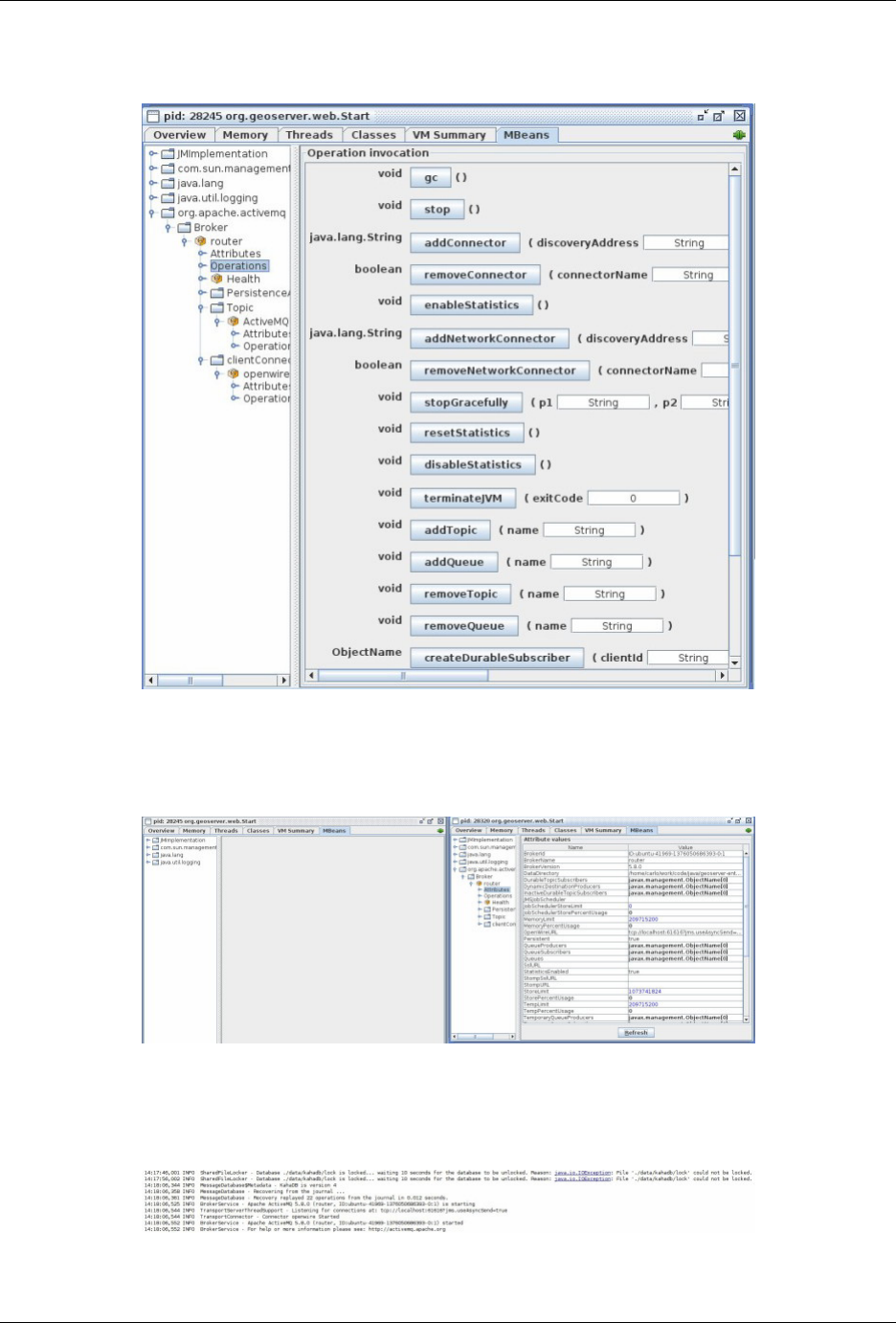Select Operations under router in large window
Image resolution: width=896 pixels, height=1323 pixels.
pos(239,266)
